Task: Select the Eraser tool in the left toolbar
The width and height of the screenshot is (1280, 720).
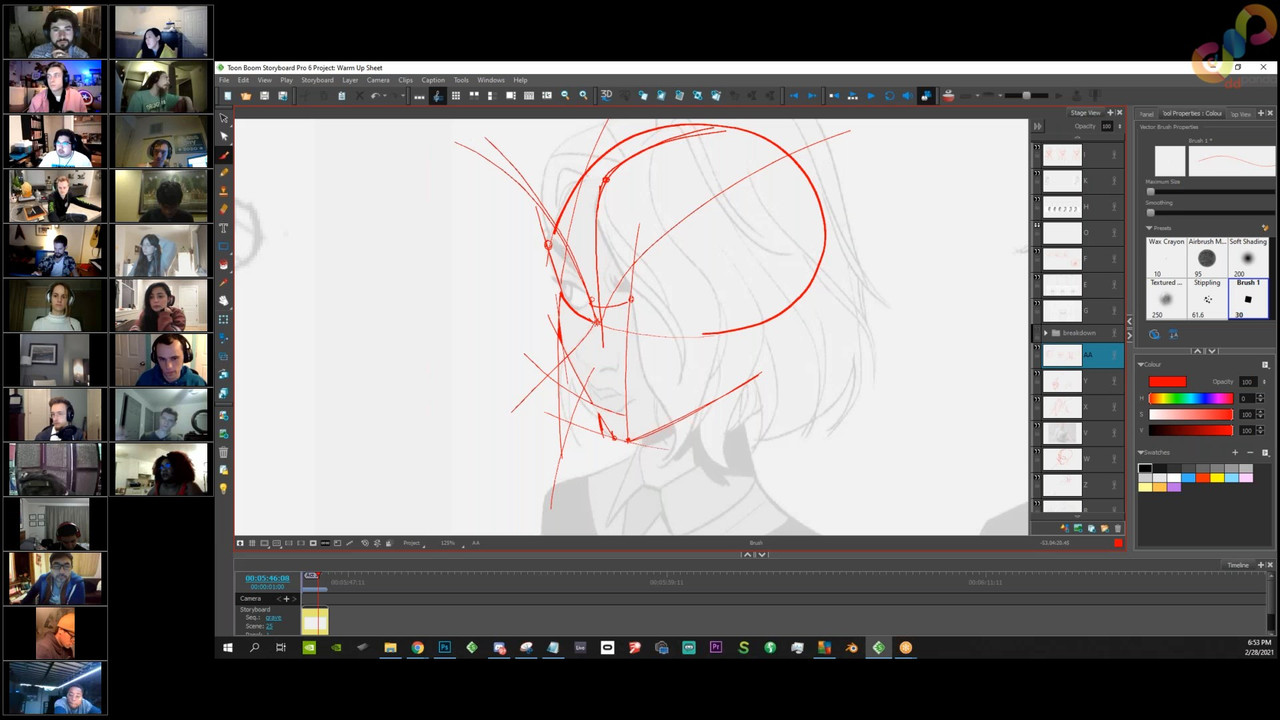Action: [224, 208]
